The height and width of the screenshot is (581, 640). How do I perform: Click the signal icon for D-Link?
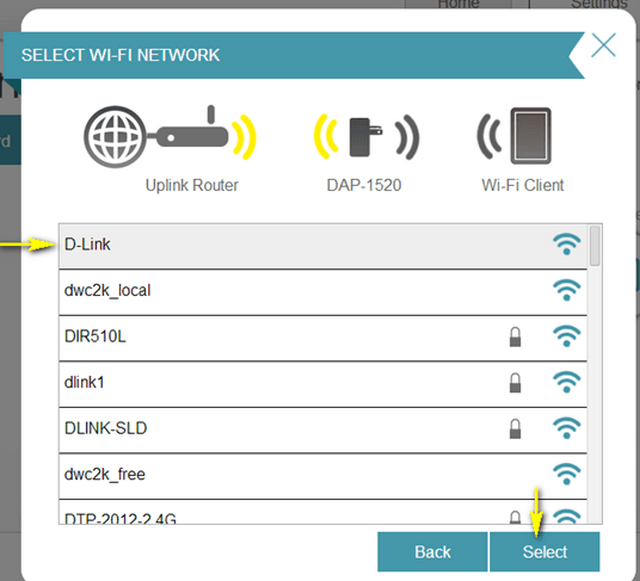pos(567,244)
